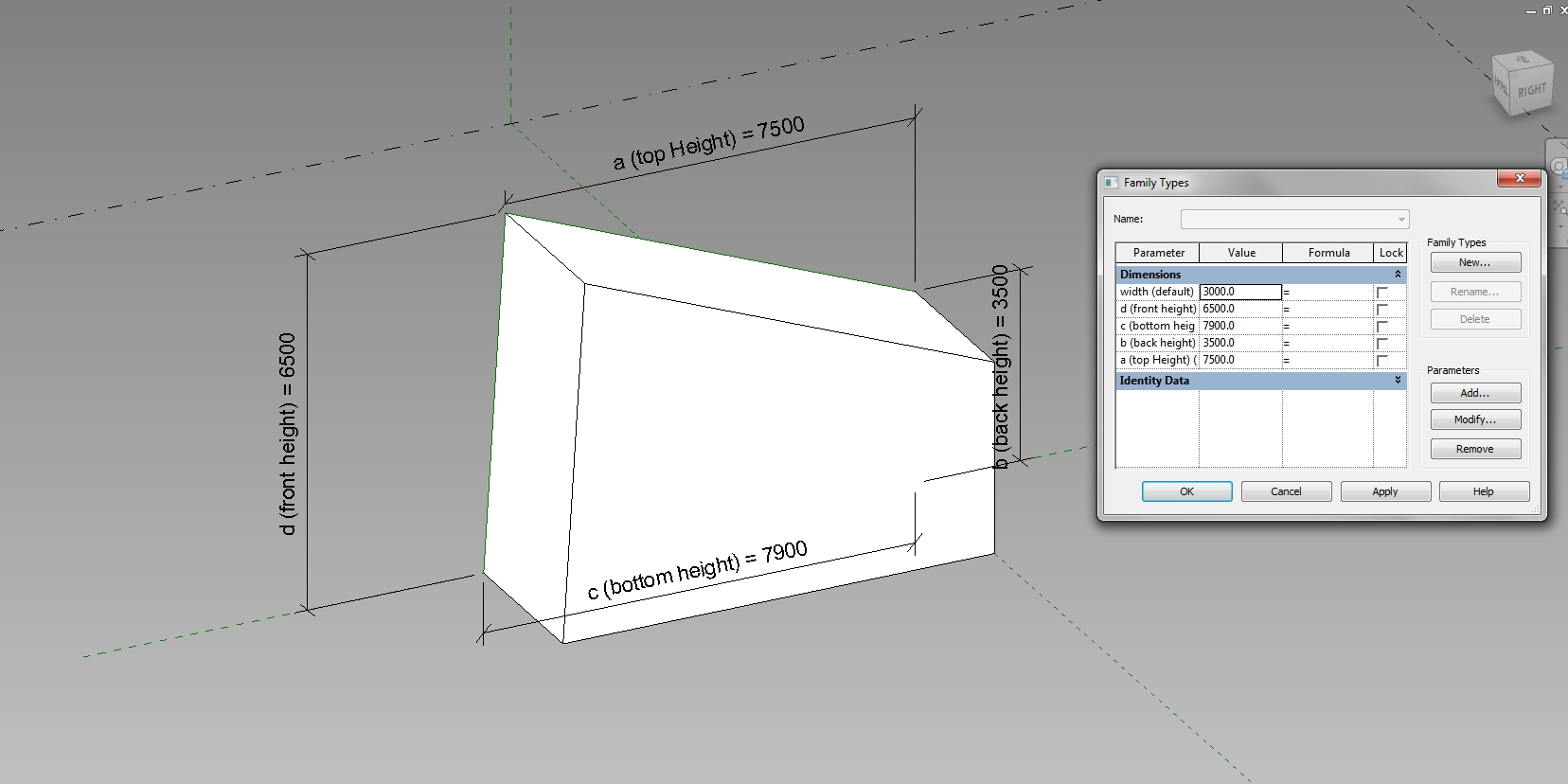This screenshot has height=784, width=1568.
Task: Click the New... family type button
Action: [x=1474, y=262]
